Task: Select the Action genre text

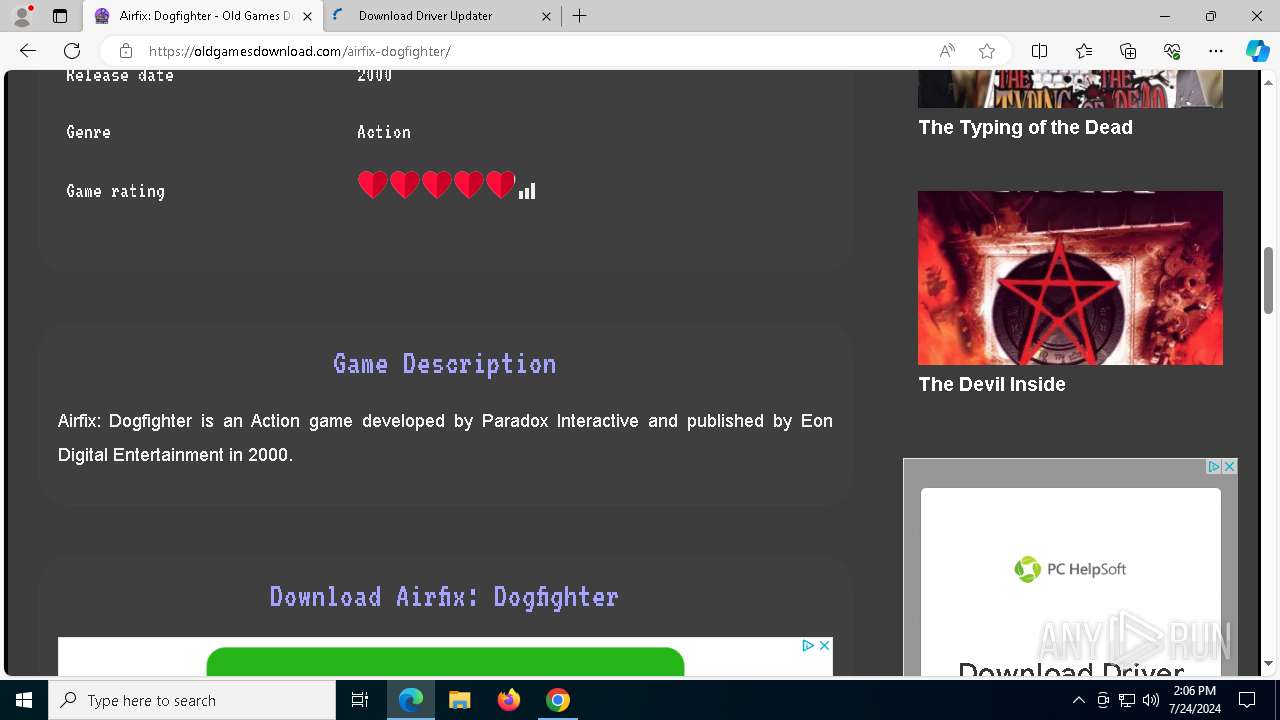Action: click(384, 132)
